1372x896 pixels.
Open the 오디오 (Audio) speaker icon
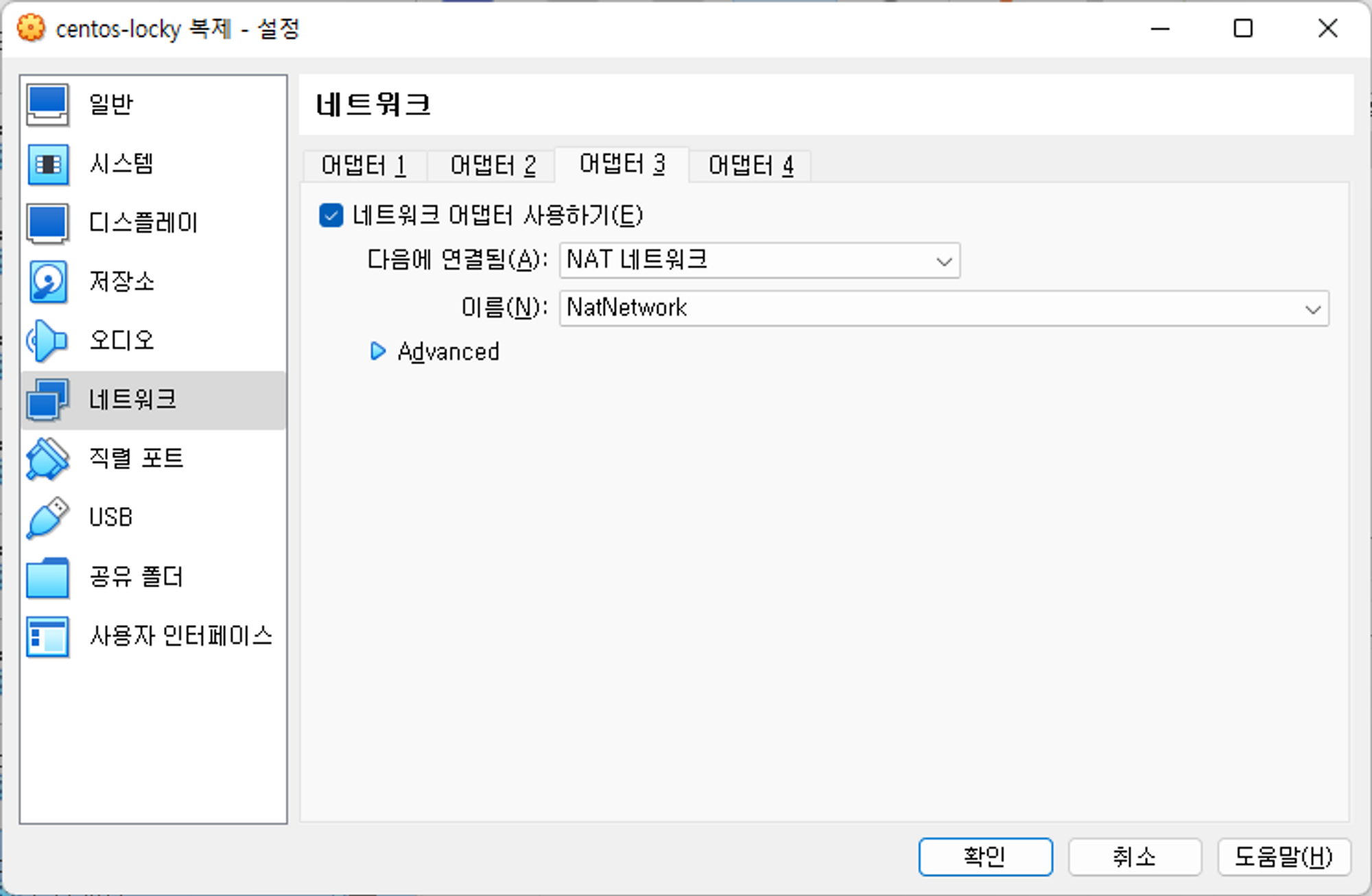tap(47, 341)
